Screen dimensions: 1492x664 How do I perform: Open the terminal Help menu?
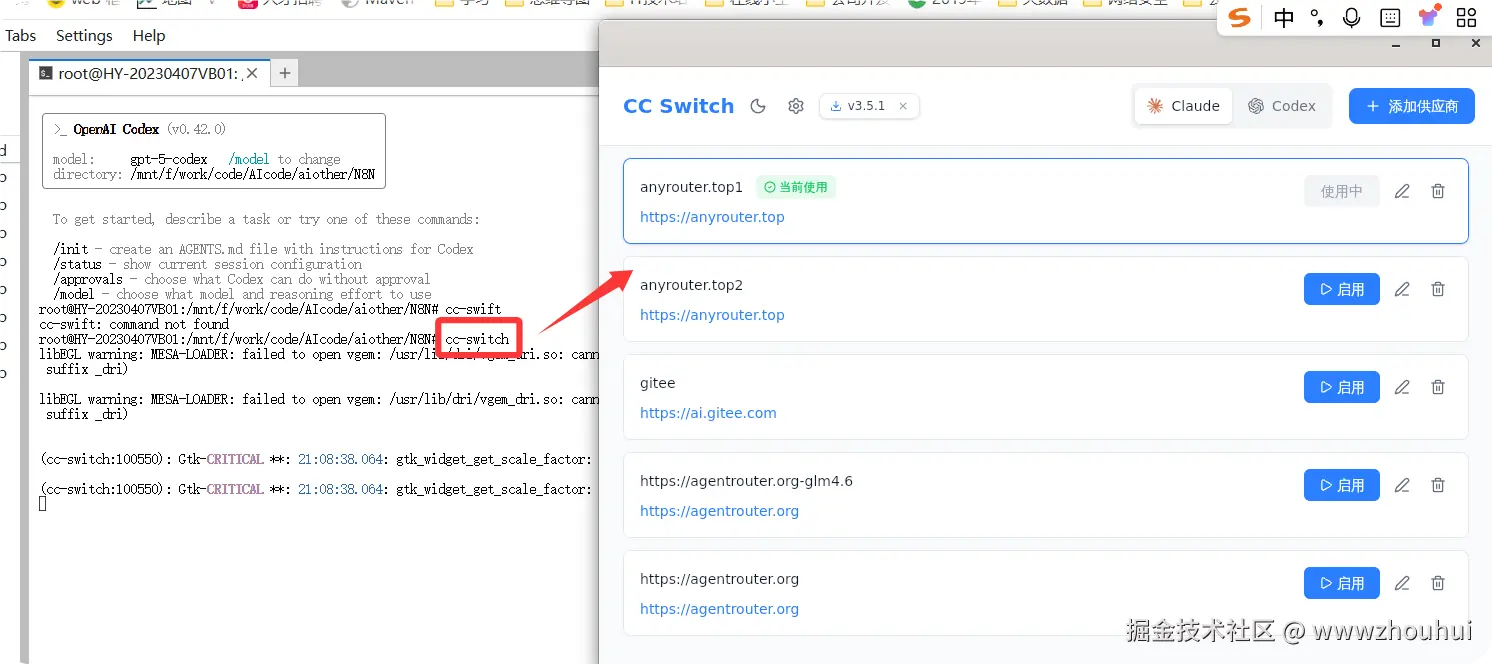tap(149, 35)
